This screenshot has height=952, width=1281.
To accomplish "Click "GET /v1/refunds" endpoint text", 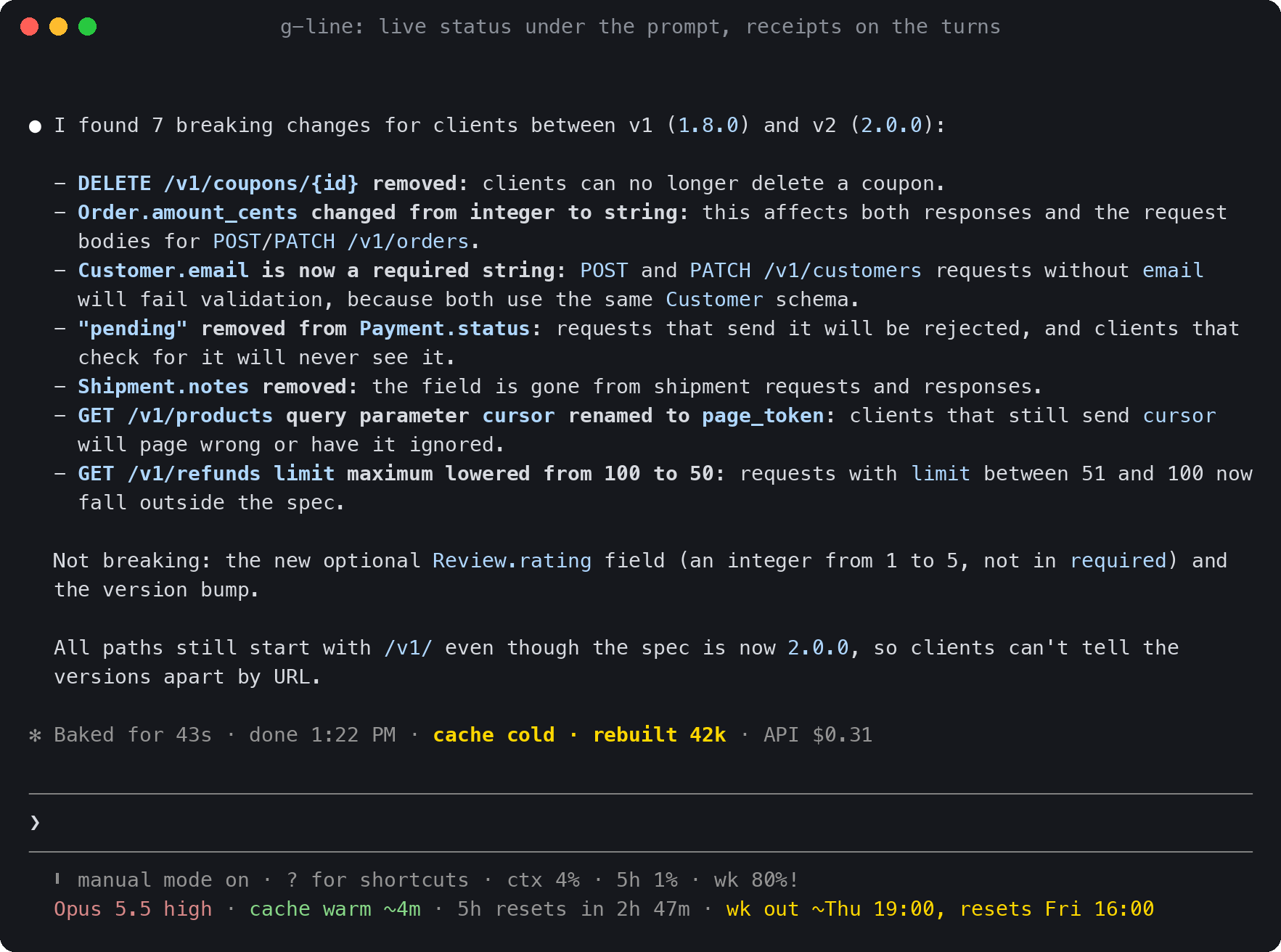I will click(169, 474).
